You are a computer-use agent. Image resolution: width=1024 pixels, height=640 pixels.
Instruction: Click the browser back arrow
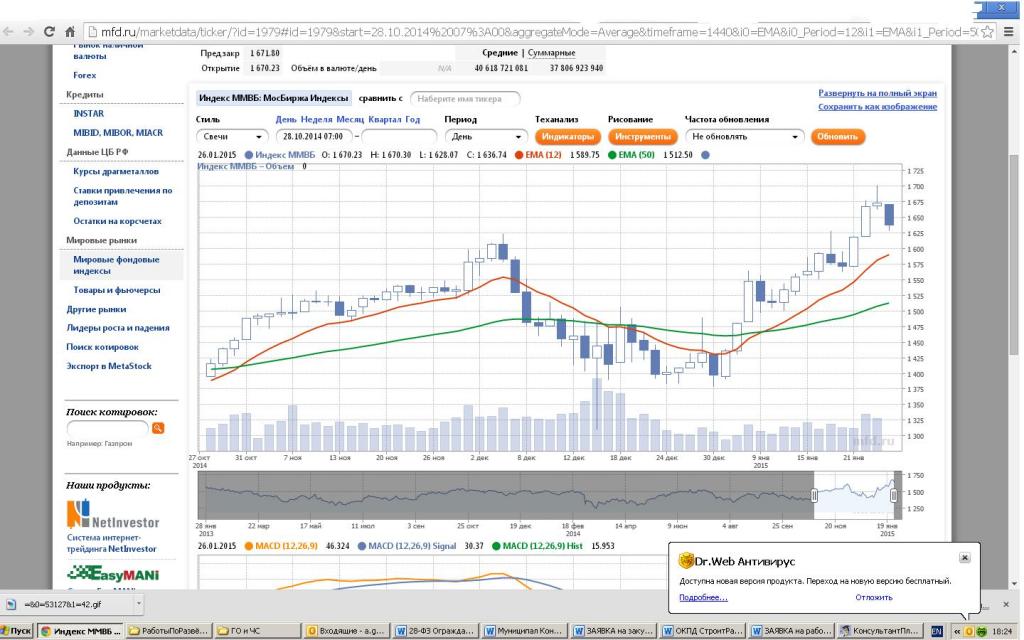click(x=9, y=32)
